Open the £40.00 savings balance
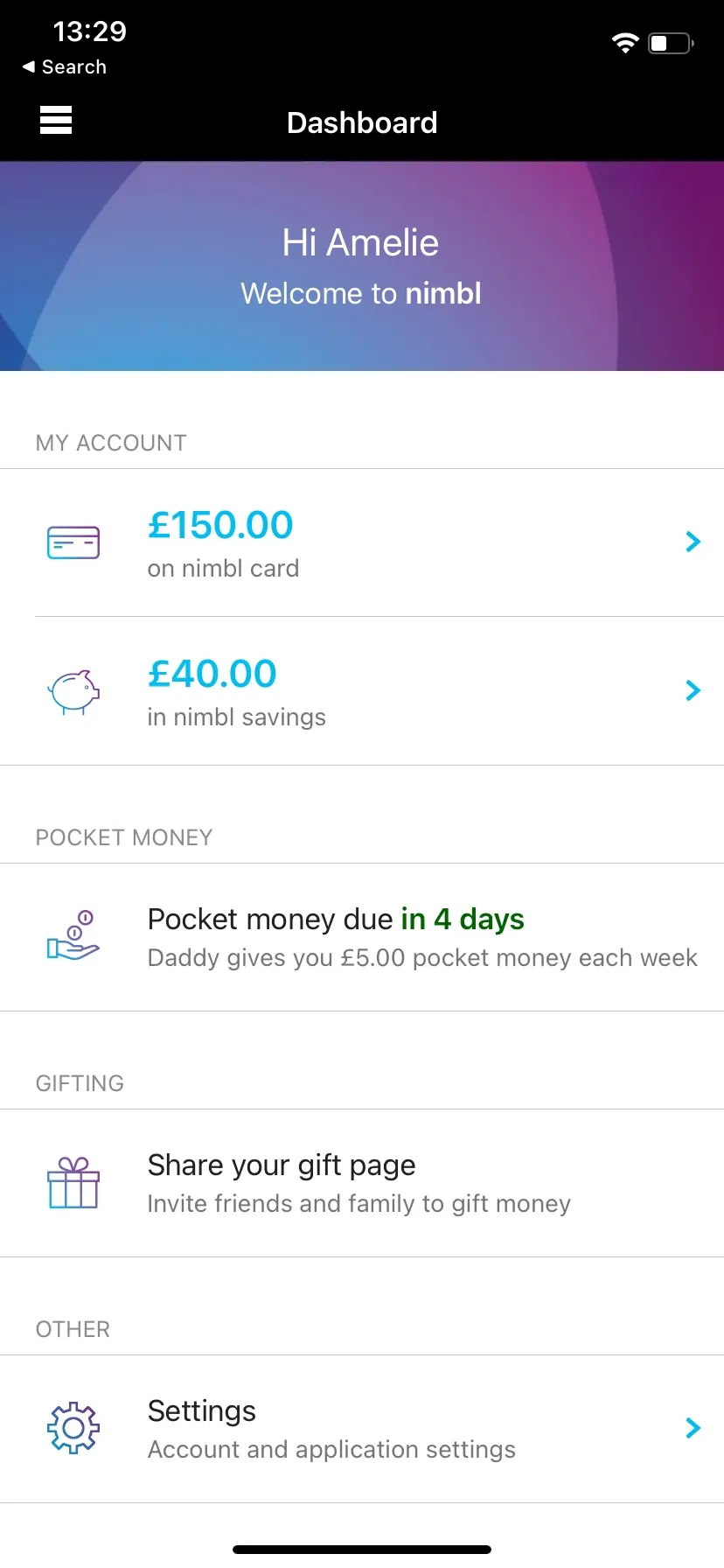The height and width of the screenshot is (1568, 724). coord(212,675)
